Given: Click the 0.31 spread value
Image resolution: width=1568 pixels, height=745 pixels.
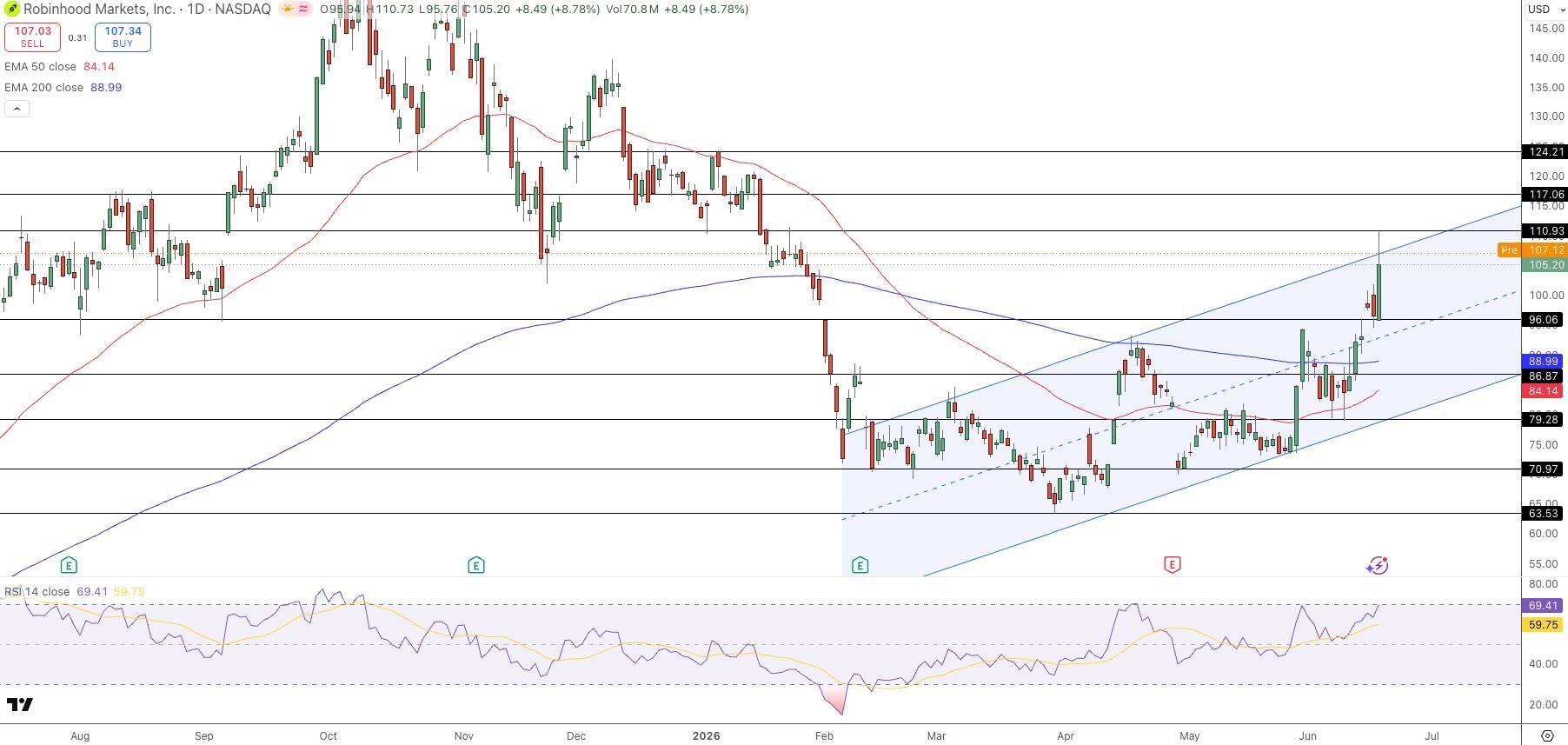Looking at the screenshot, I should click(x=77, y=38).
